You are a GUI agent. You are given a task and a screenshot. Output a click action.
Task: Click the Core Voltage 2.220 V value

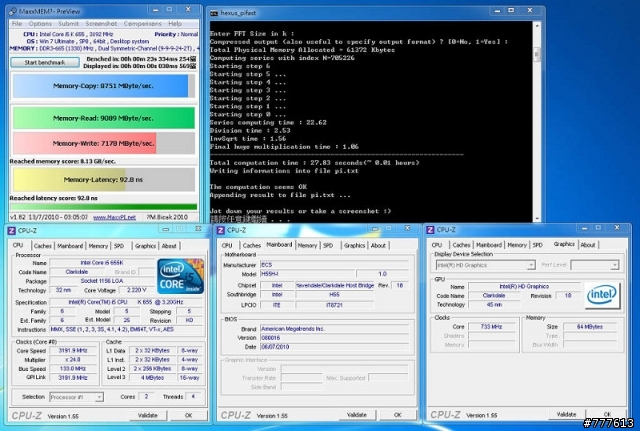coord(137,290)
